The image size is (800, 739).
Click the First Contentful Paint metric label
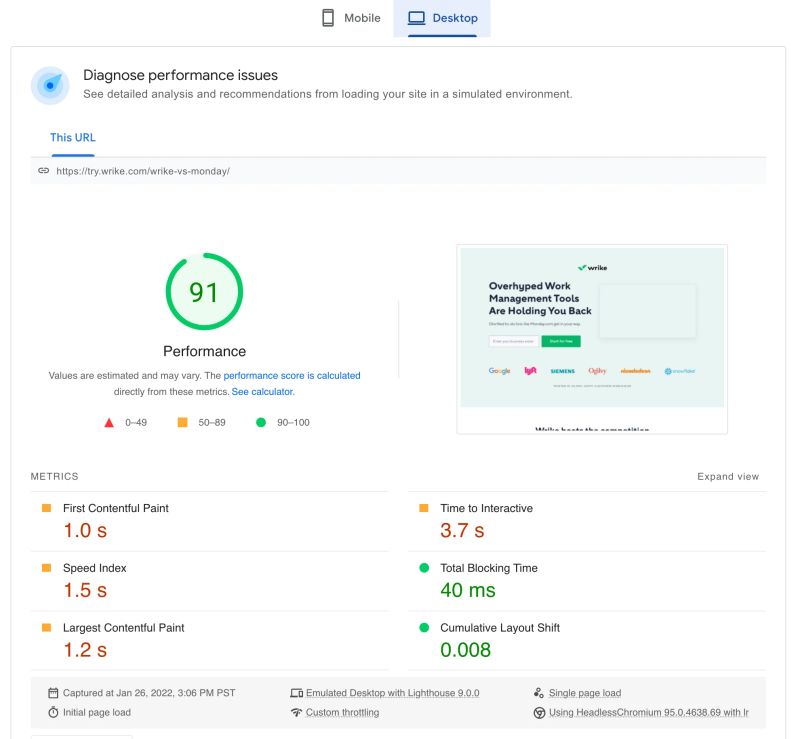click(116, 508)
